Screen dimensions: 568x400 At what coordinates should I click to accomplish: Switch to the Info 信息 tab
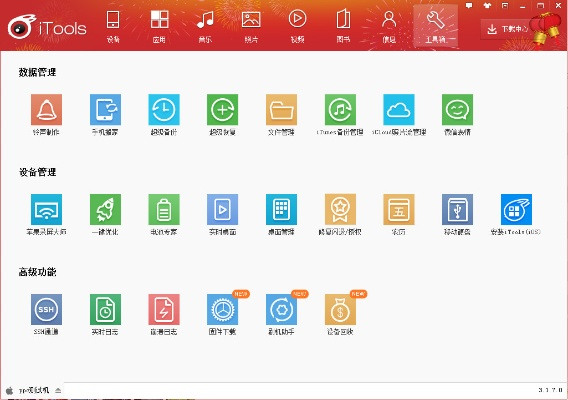tap(389, 26)
